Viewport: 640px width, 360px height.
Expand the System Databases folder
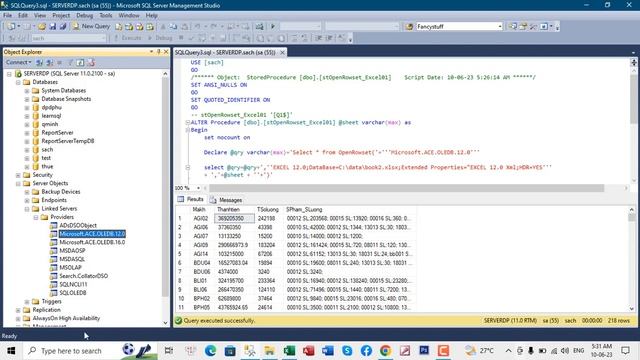coord(27,91)
